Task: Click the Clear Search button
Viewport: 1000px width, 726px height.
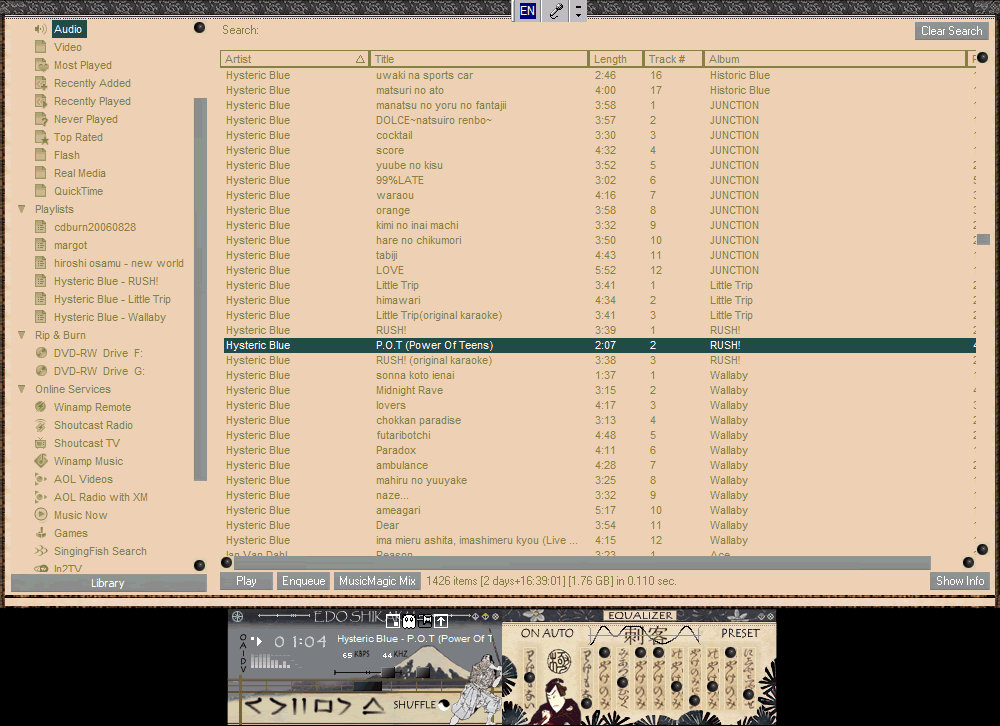Action: pos(952,31)
